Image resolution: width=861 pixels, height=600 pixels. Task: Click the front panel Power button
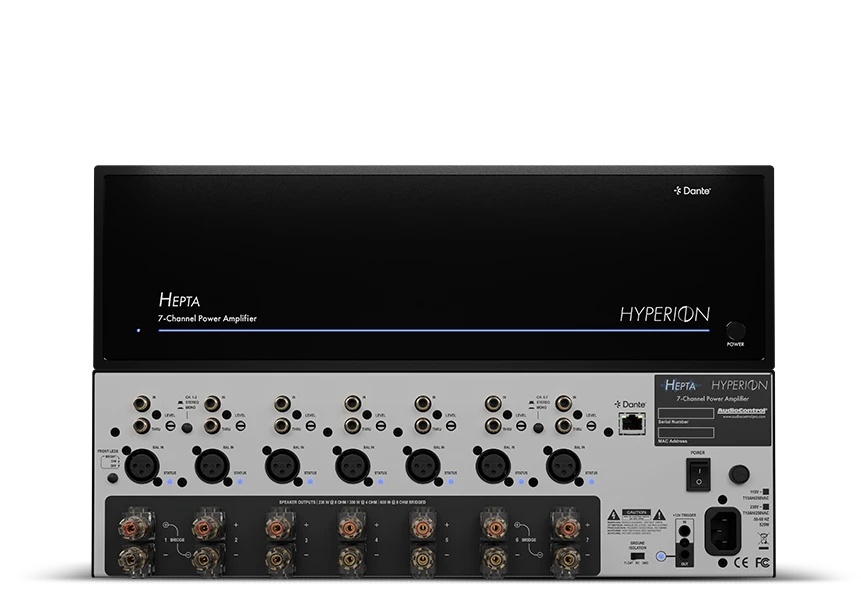click(736, 331)
